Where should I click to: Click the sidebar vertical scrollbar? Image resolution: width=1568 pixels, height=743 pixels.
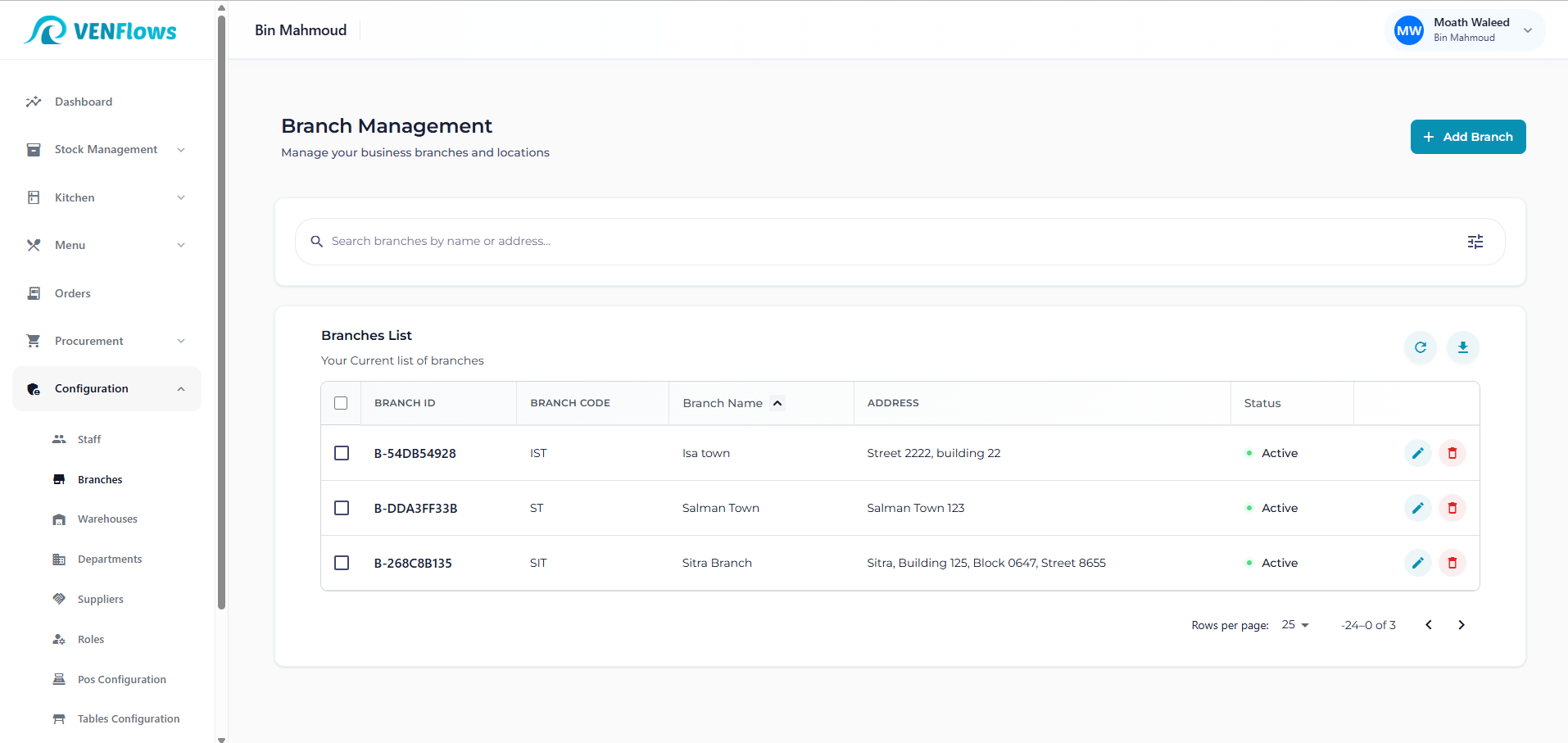click(x=221, y=311)
